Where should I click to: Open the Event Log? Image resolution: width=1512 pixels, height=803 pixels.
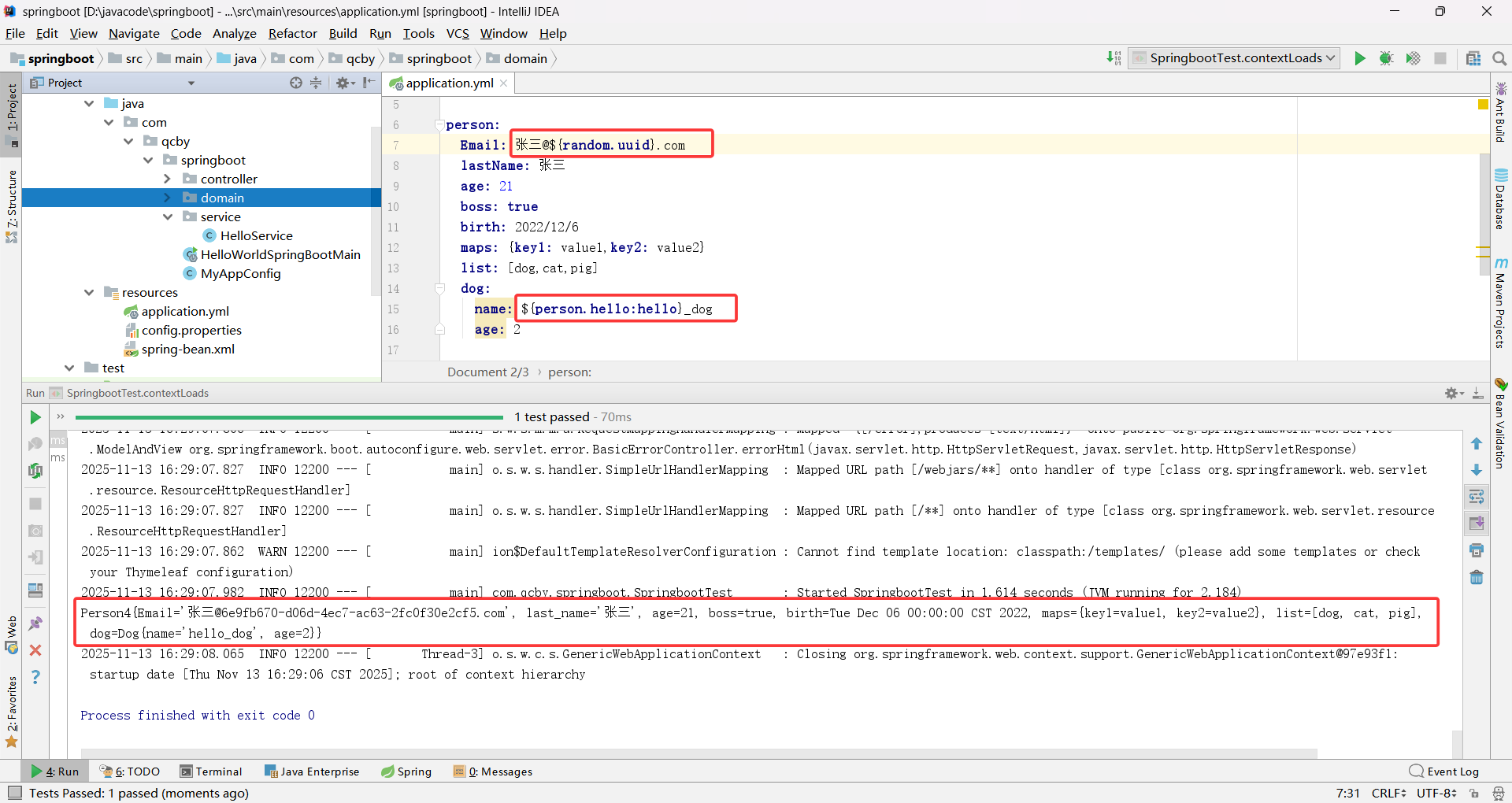pyautogui.click(x=1444, y=772)
